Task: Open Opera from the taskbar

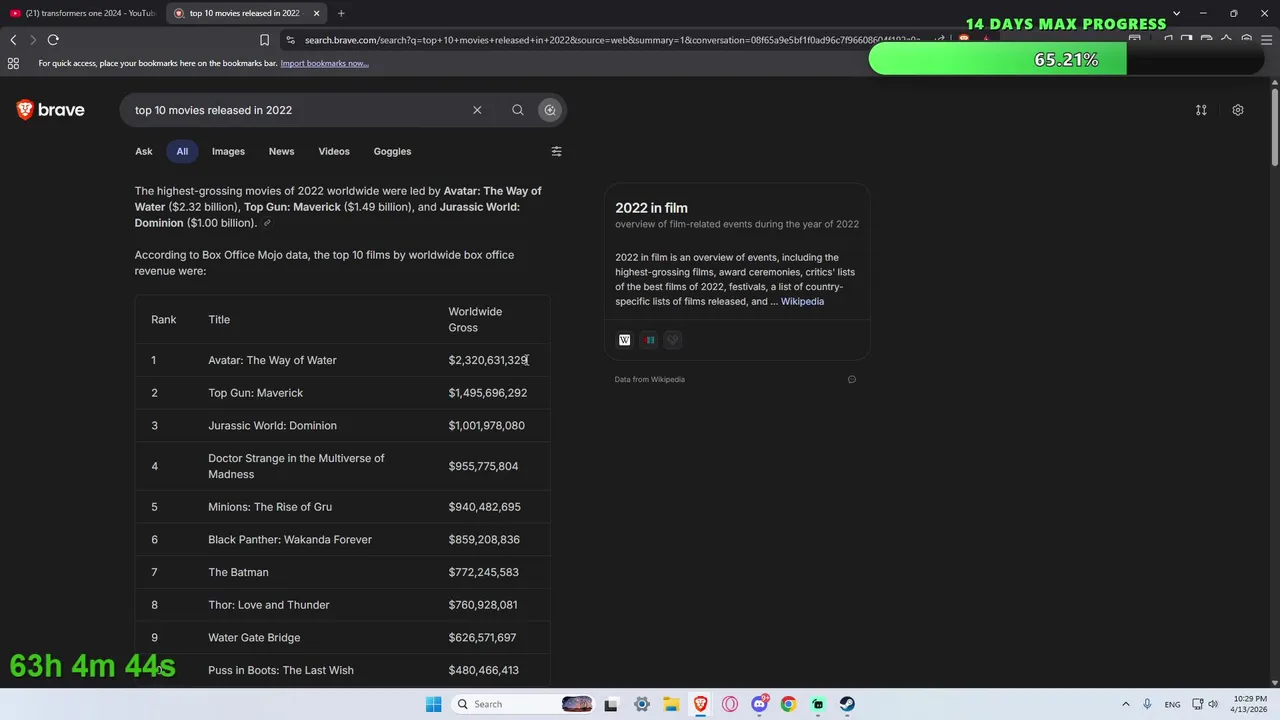Action: tap(730, 704)
